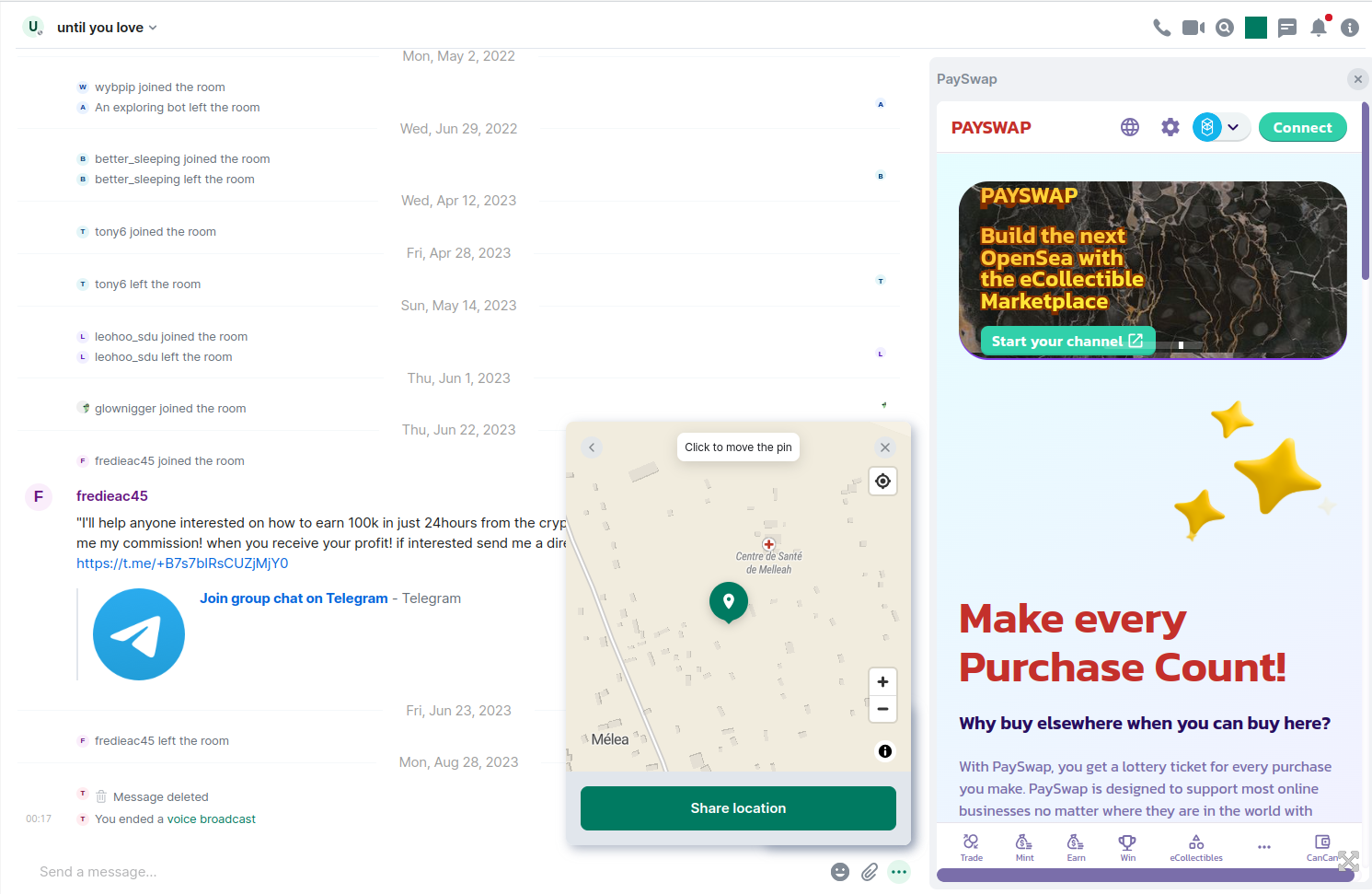Viewport: 1372px width, 894px height.
Task: Open the Trade tab in PaySwap
Action: (972, 847)
